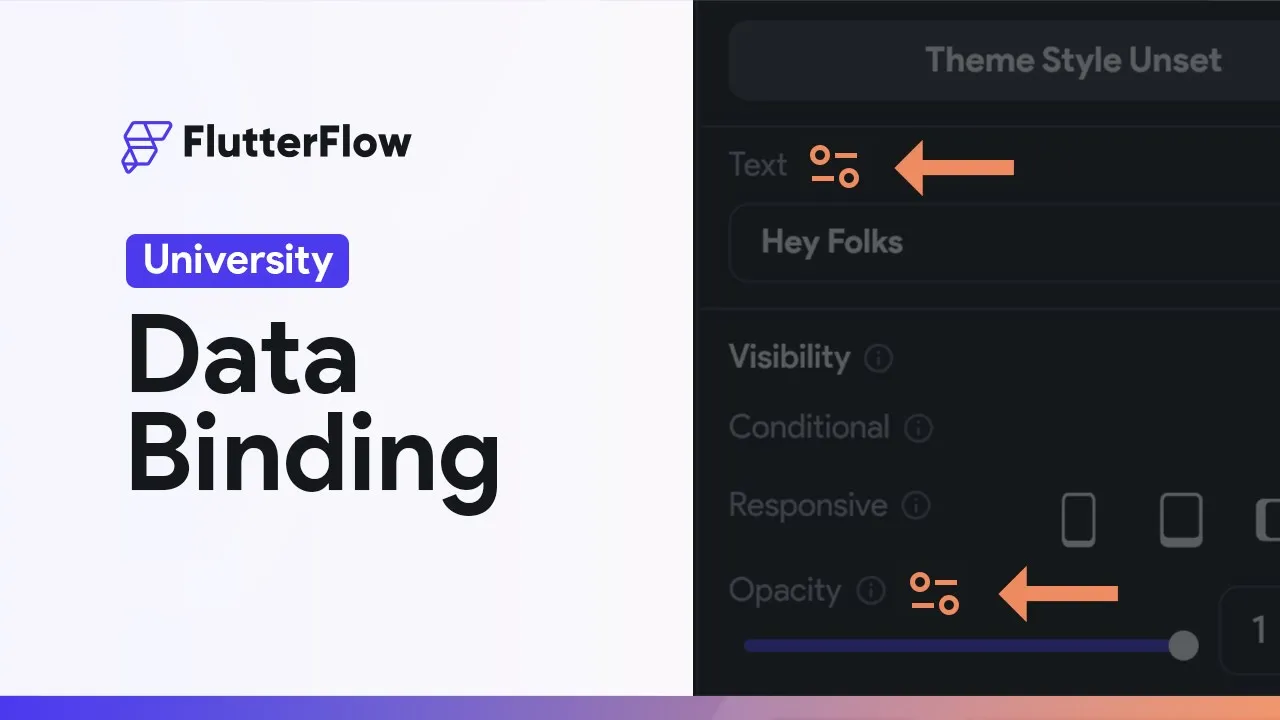
Task: Click the variable binding icon beside Text
Action: click(834, 167)
